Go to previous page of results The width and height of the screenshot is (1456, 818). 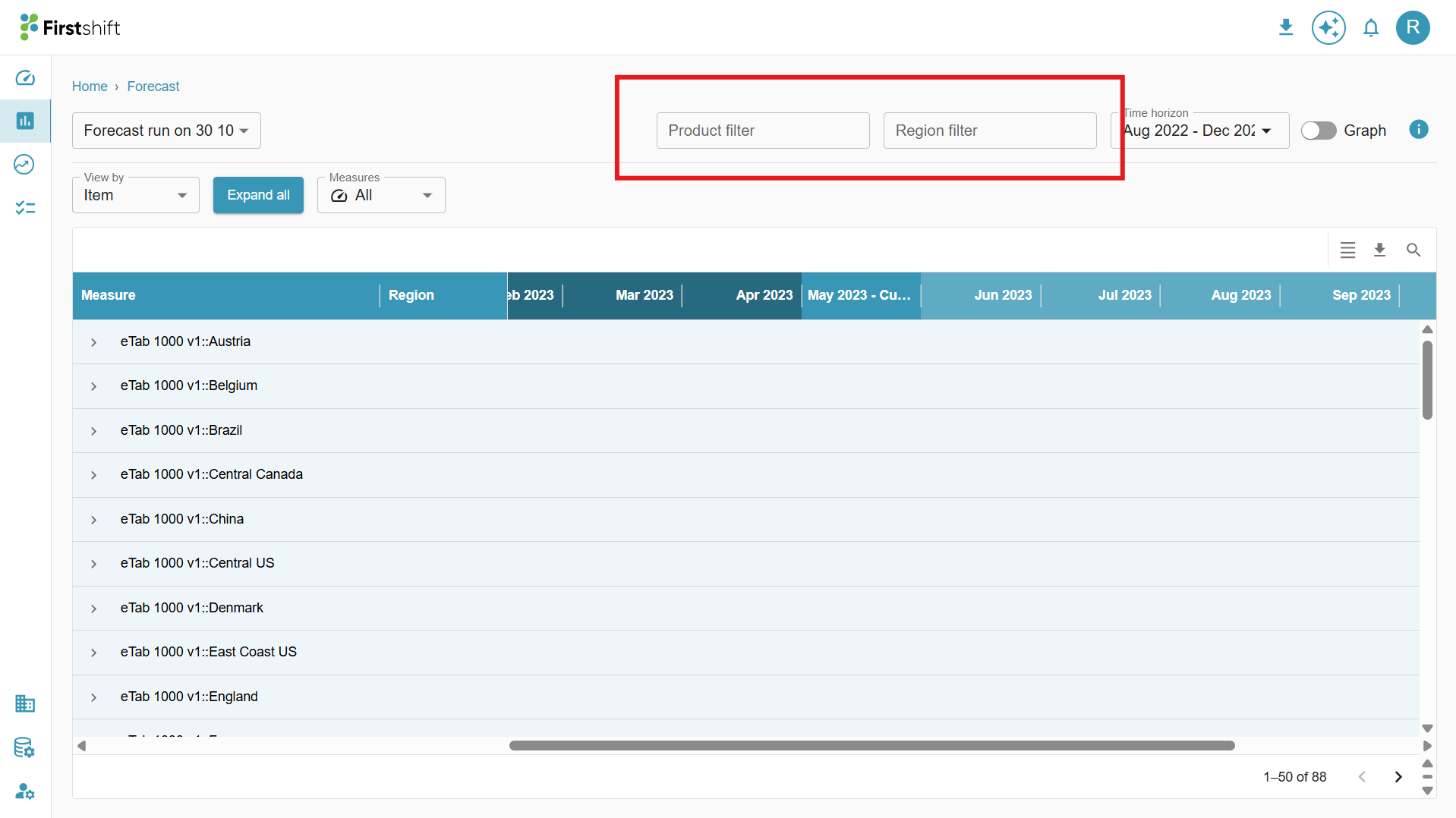1362,777
